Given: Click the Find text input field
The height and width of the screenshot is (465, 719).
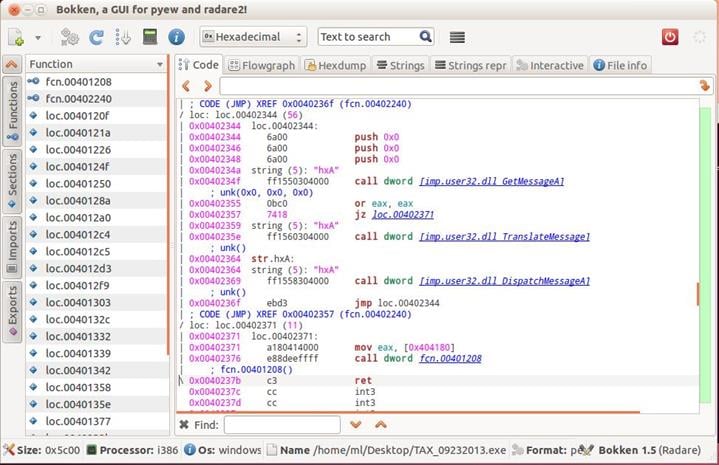Looking at the screenshot, I should click(x=281, y=425).
